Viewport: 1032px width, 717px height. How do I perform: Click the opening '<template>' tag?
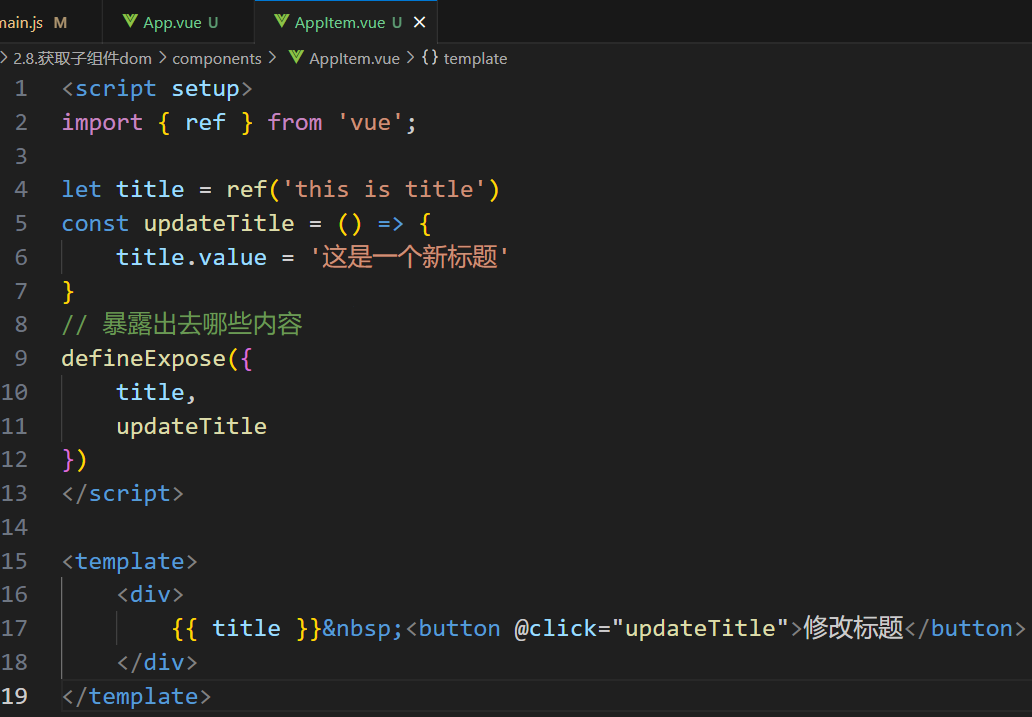click(130, 561)
